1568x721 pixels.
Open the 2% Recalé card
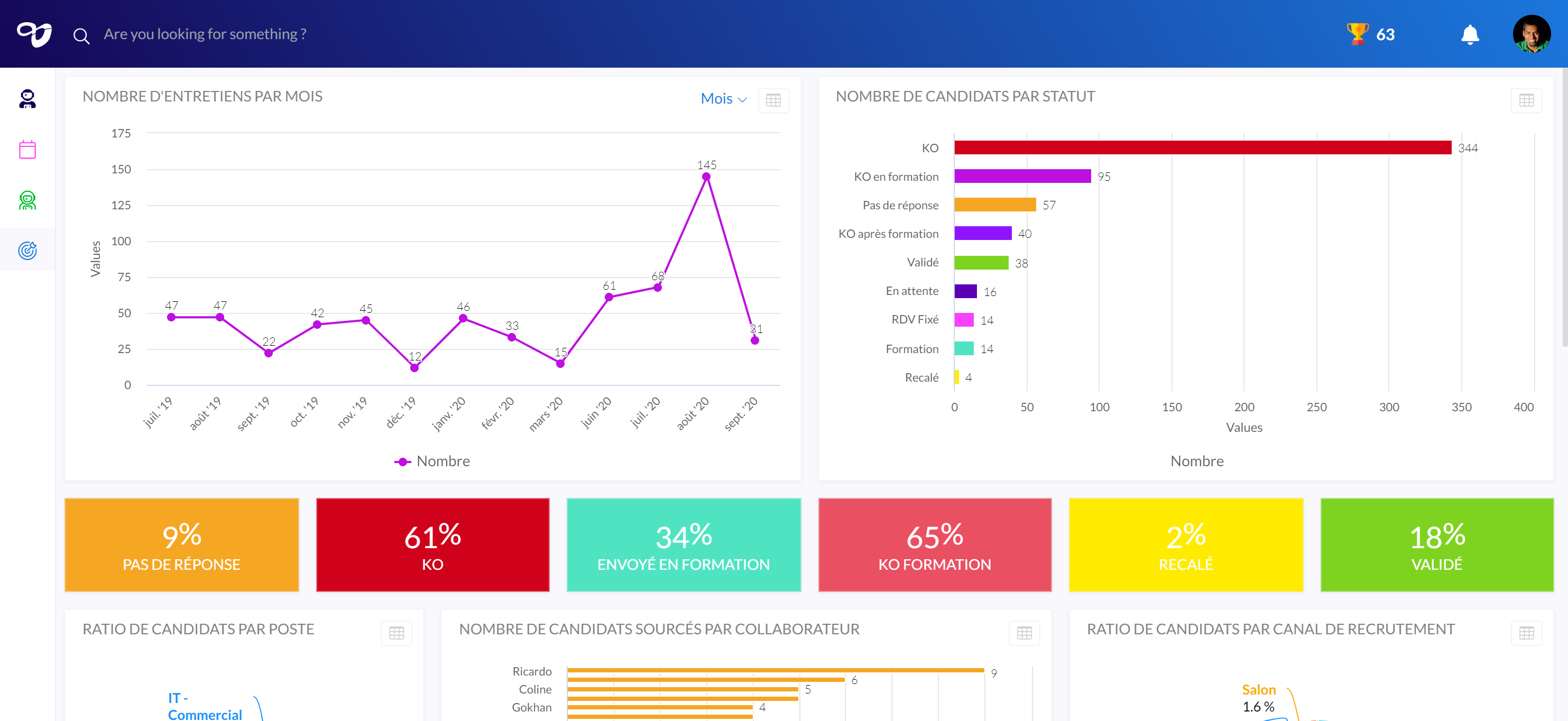1185,544
